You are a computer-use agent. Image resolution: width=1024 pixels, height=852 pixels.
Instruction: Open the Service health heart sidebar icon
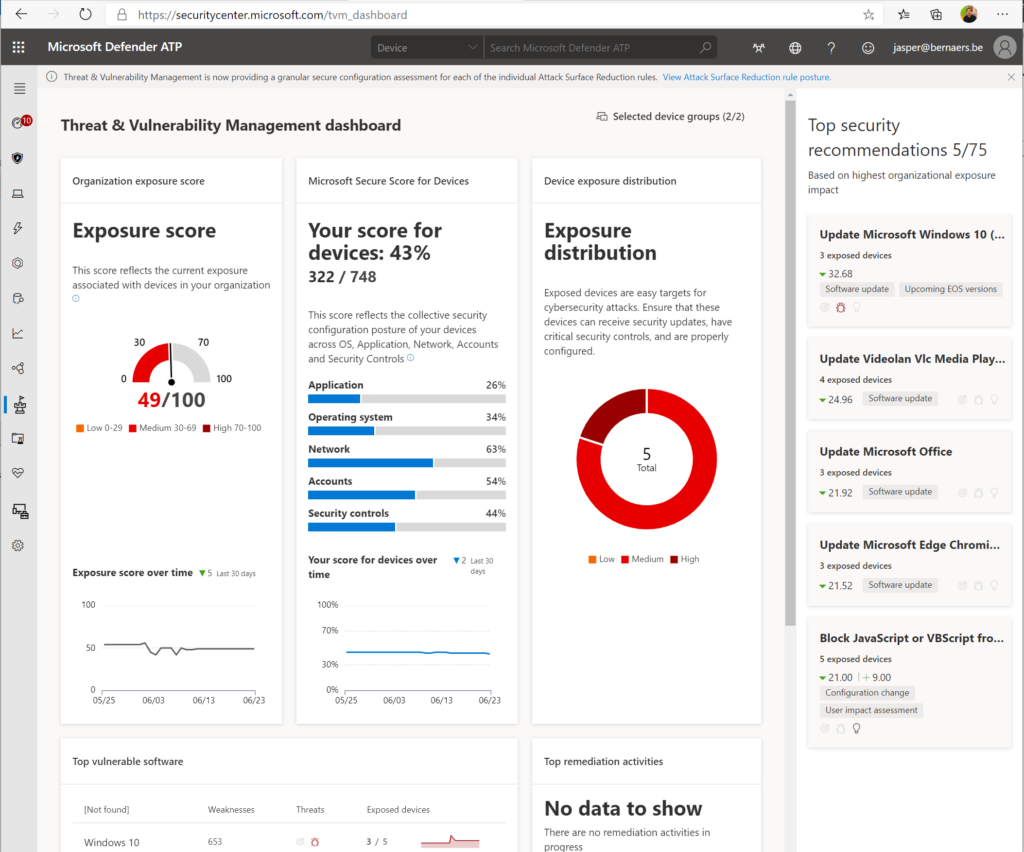[x=18, y=473]
